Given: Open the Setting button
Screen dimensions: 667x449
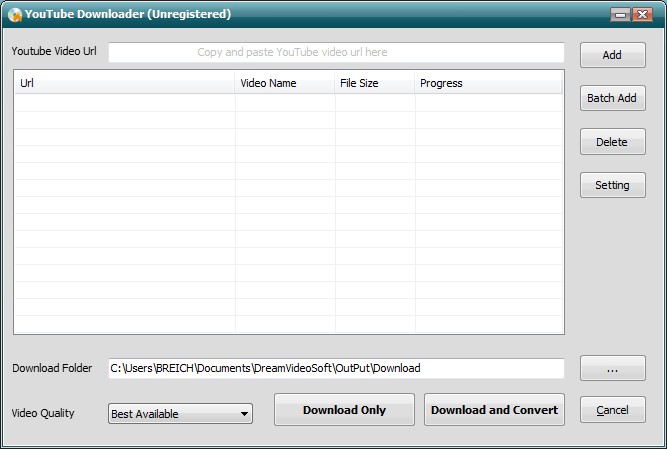Looking at the screenshot, I should point(613,185).
